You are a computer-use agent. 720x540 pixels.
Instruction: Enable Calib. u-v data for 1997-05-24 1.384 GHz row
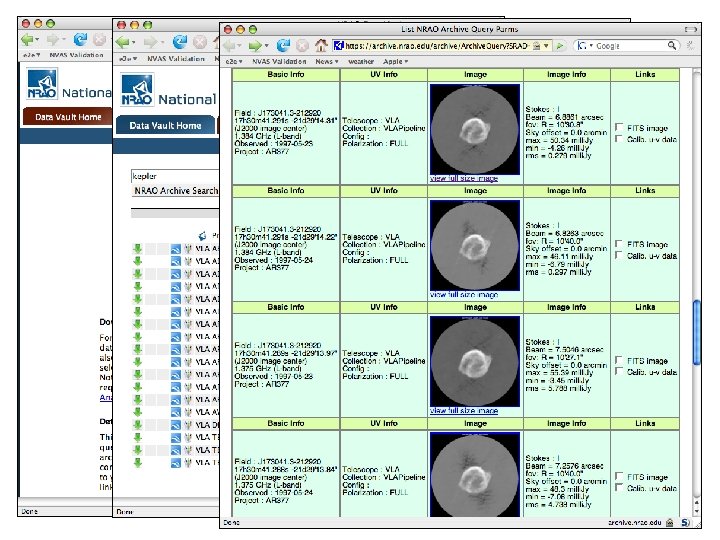click(x=619, y=255)
